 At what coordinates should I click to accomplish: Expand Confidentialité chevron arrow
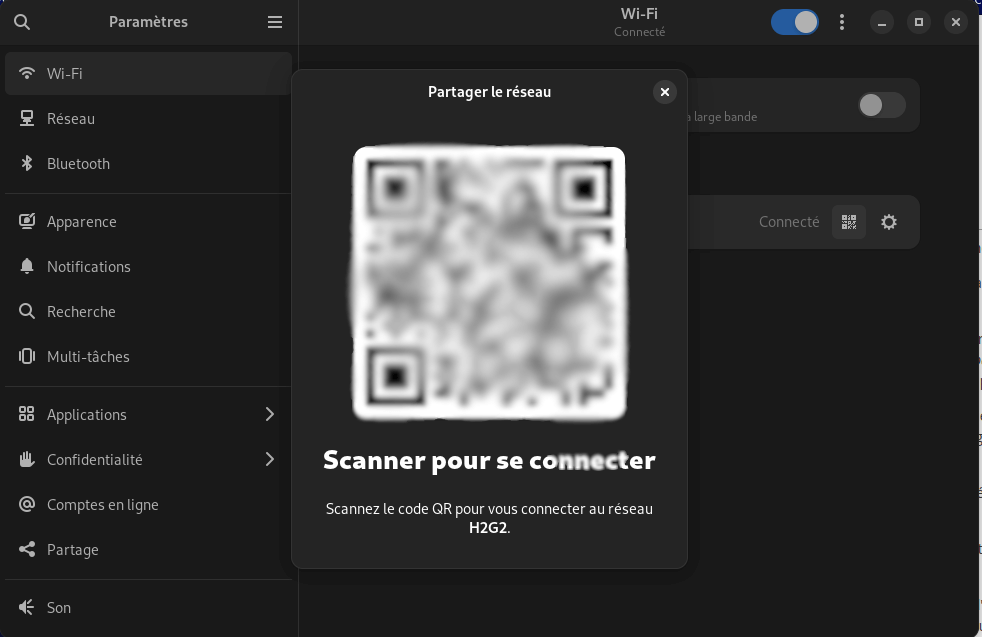click(x=269, y=459)
